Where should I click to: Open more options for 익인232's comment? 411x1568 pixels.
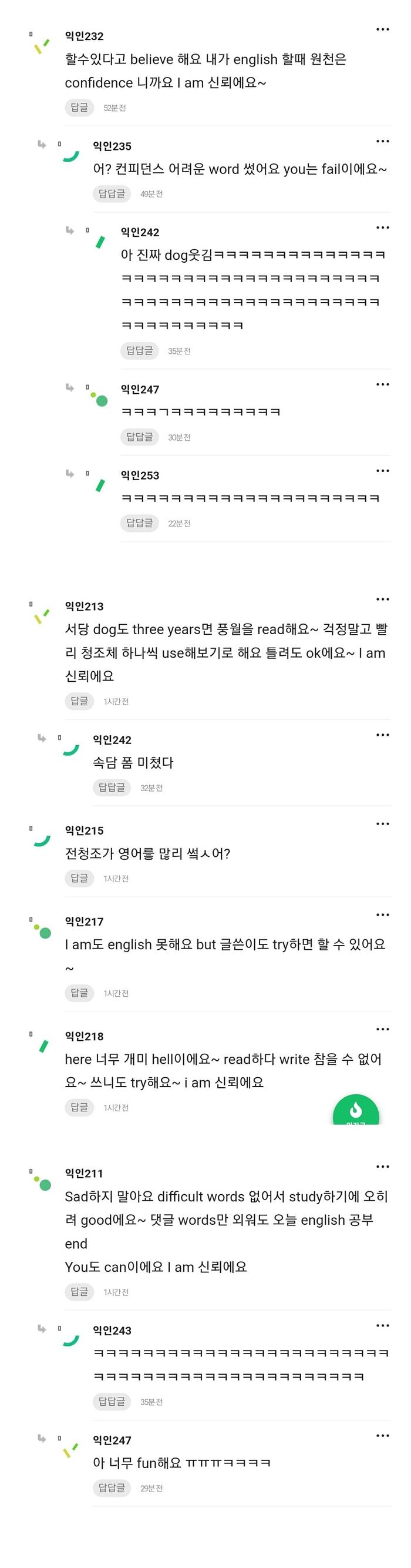tap(382, 29)
